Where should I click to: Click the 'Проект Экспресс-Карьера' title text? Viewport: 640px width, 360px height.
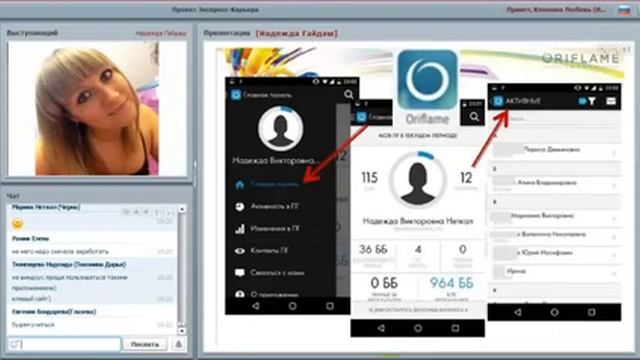(215, 9)
